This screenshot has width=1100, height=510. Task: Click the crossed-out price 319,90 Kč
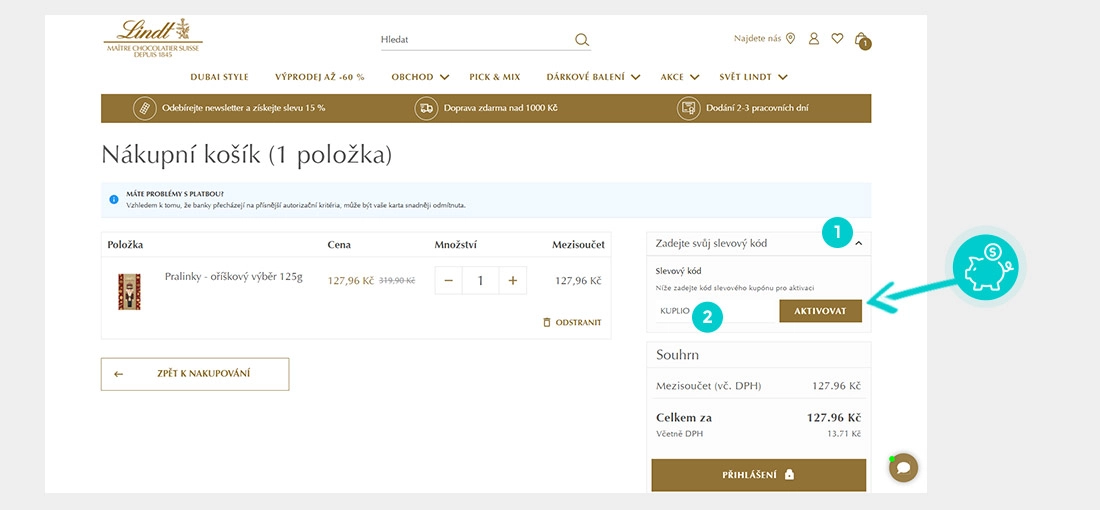coord(397,281)
